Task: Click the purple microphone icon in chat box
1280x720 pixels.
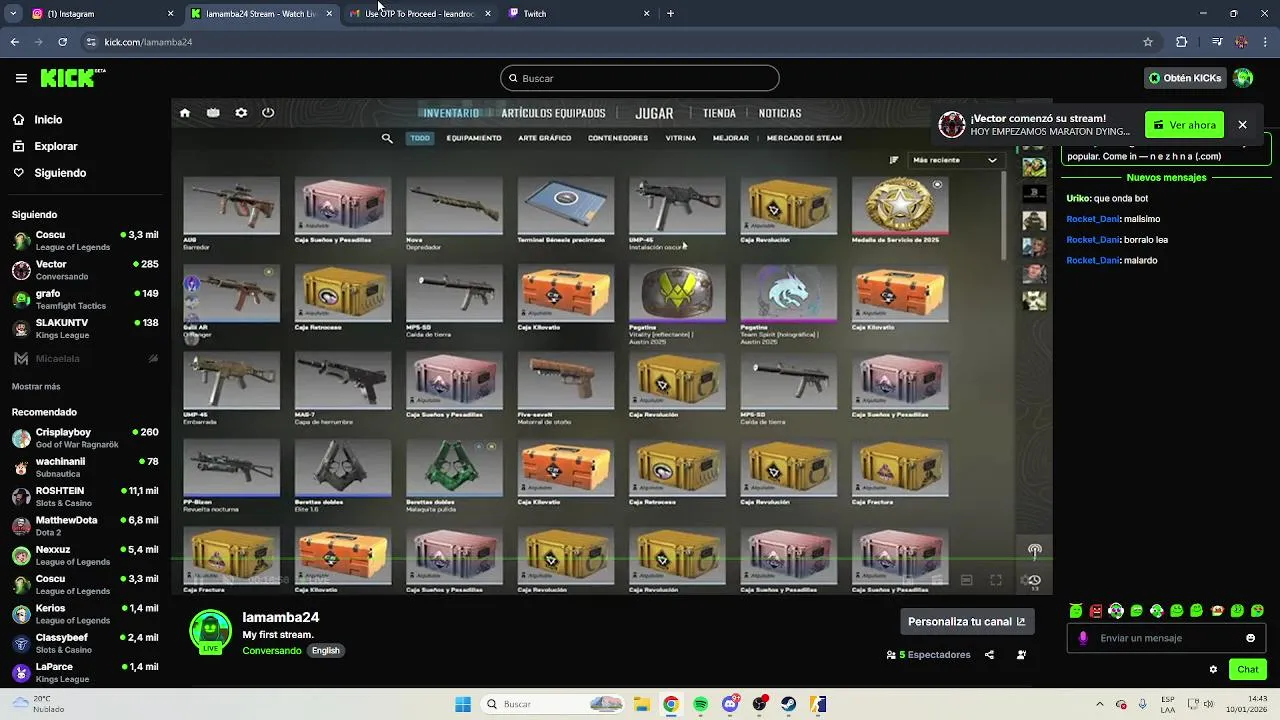Action: click(x=1083, y=638)
